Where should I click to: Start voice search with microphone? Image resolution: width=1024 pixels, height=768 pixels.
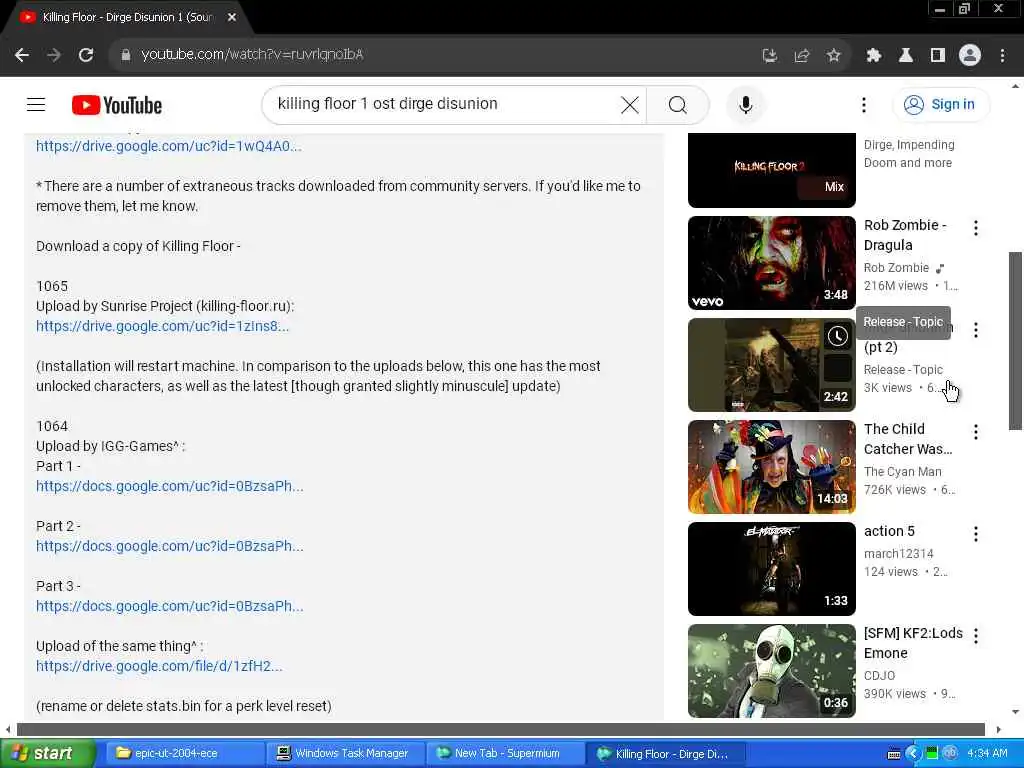click(x=745, y=104)
